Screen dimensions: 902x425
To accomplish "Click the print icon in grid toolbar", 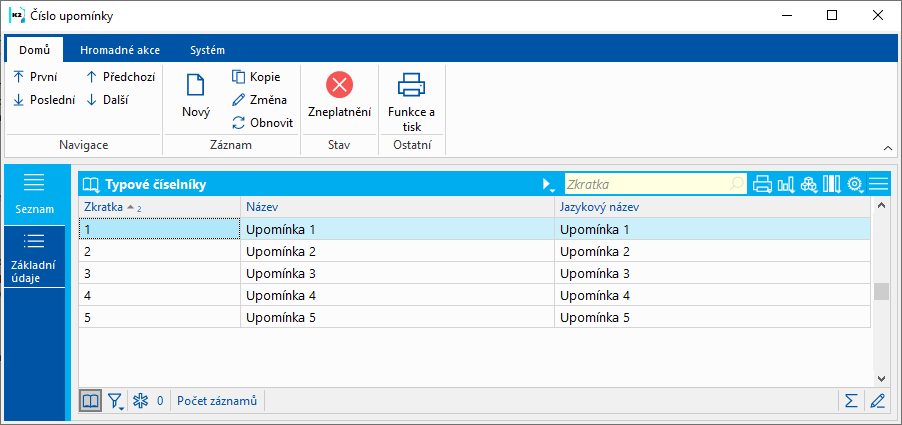I will [763, 184].
